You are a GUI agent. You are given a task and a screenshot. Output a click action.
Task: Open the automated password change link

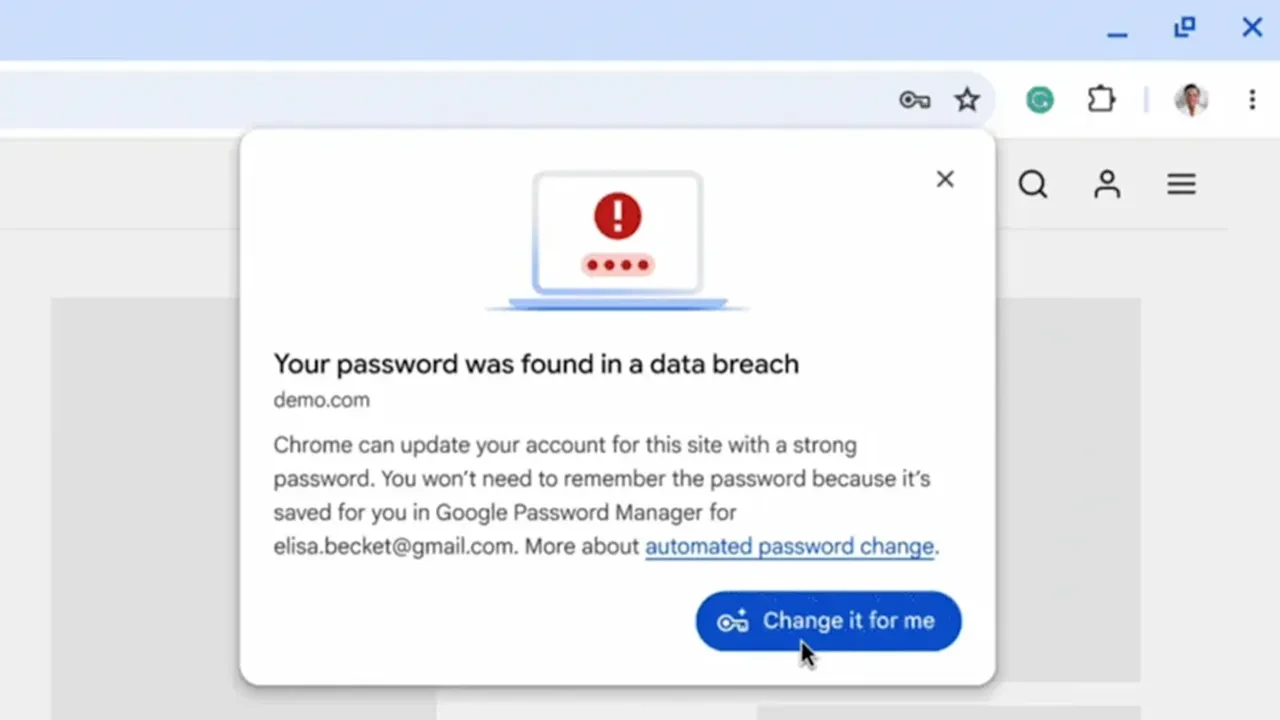790,546
